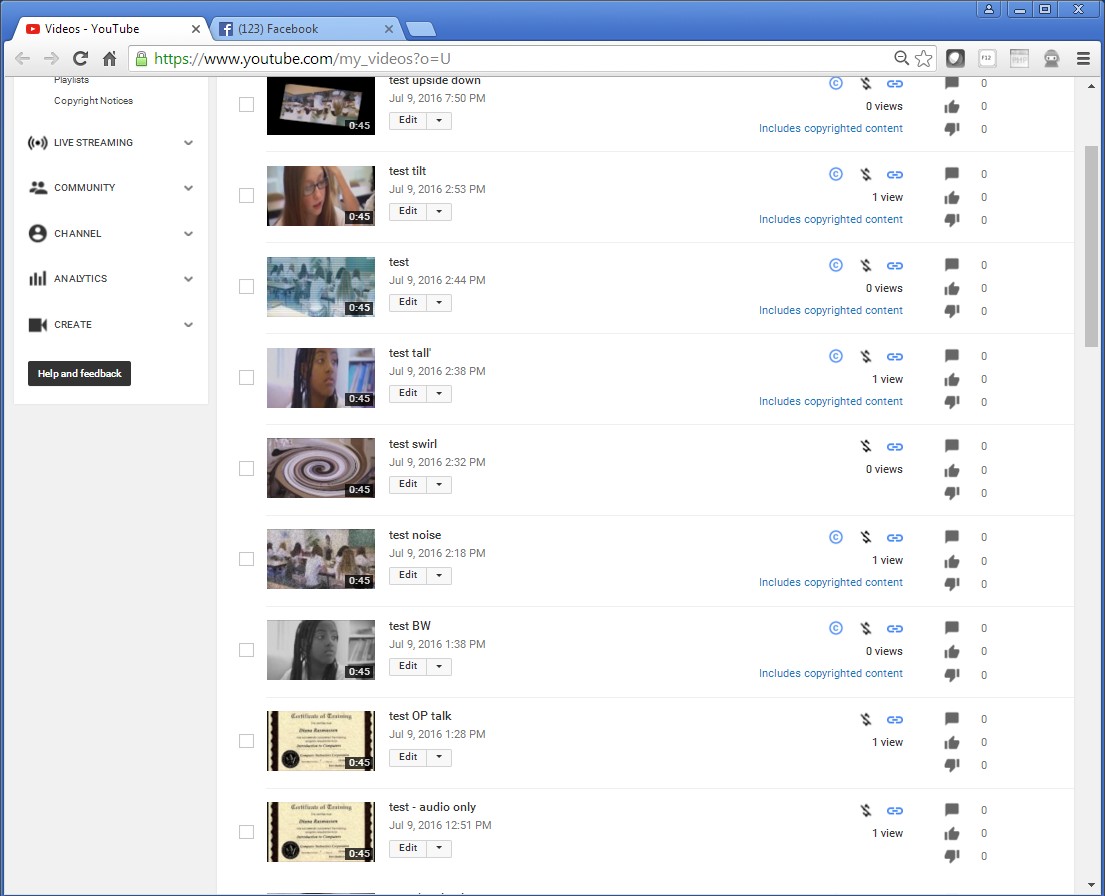
Task: Click the thumbs up icon for test BW
Action: [952, 651]
